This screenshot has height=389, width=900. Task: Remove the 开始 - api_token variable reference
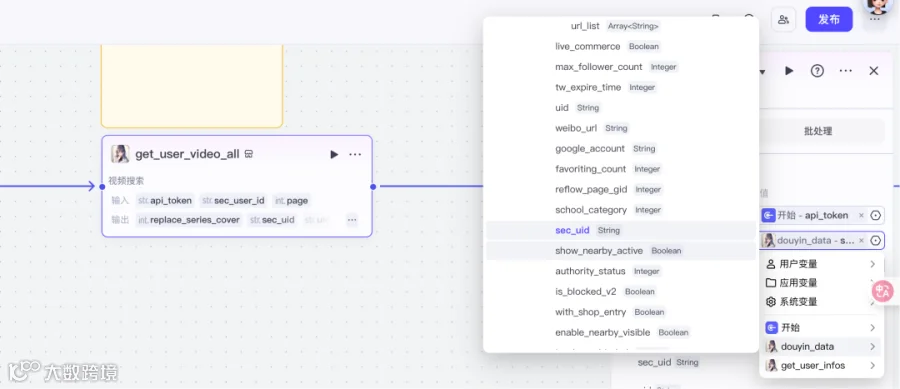coord(861,216)
